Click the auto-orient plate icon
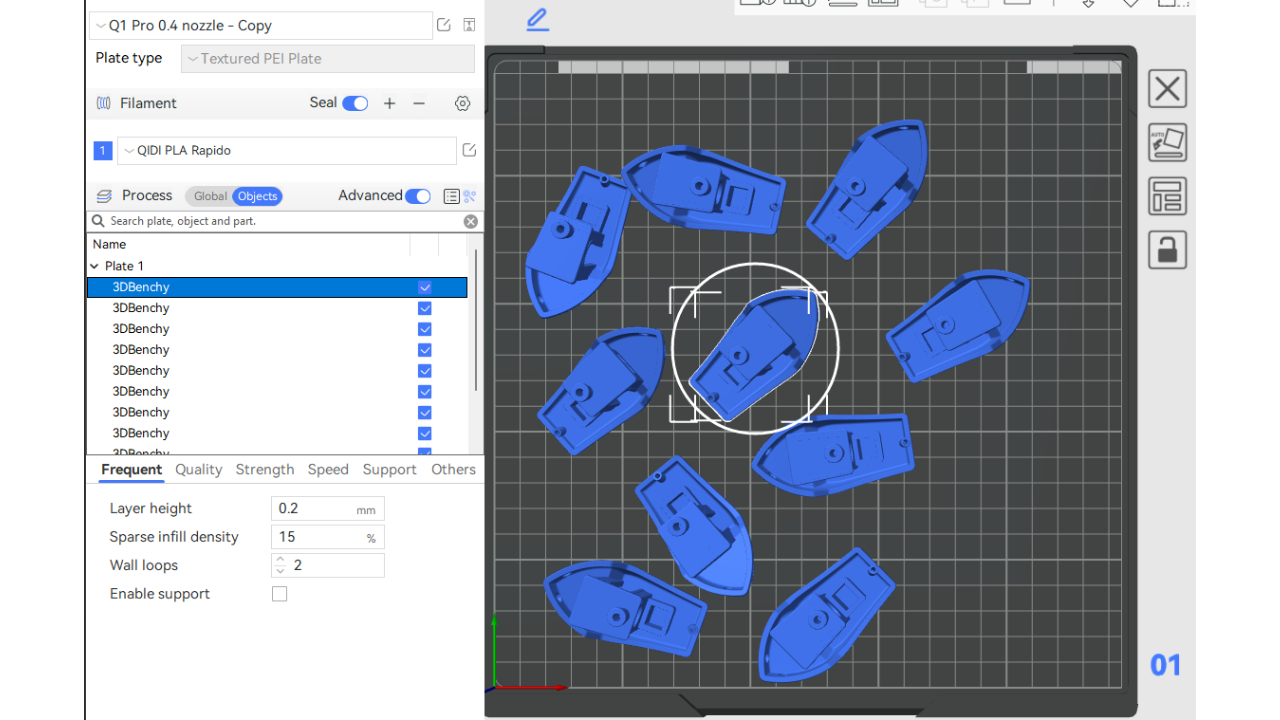Image resolution: width=1280 pixels, height=720 pixels. click(1167, 143)
